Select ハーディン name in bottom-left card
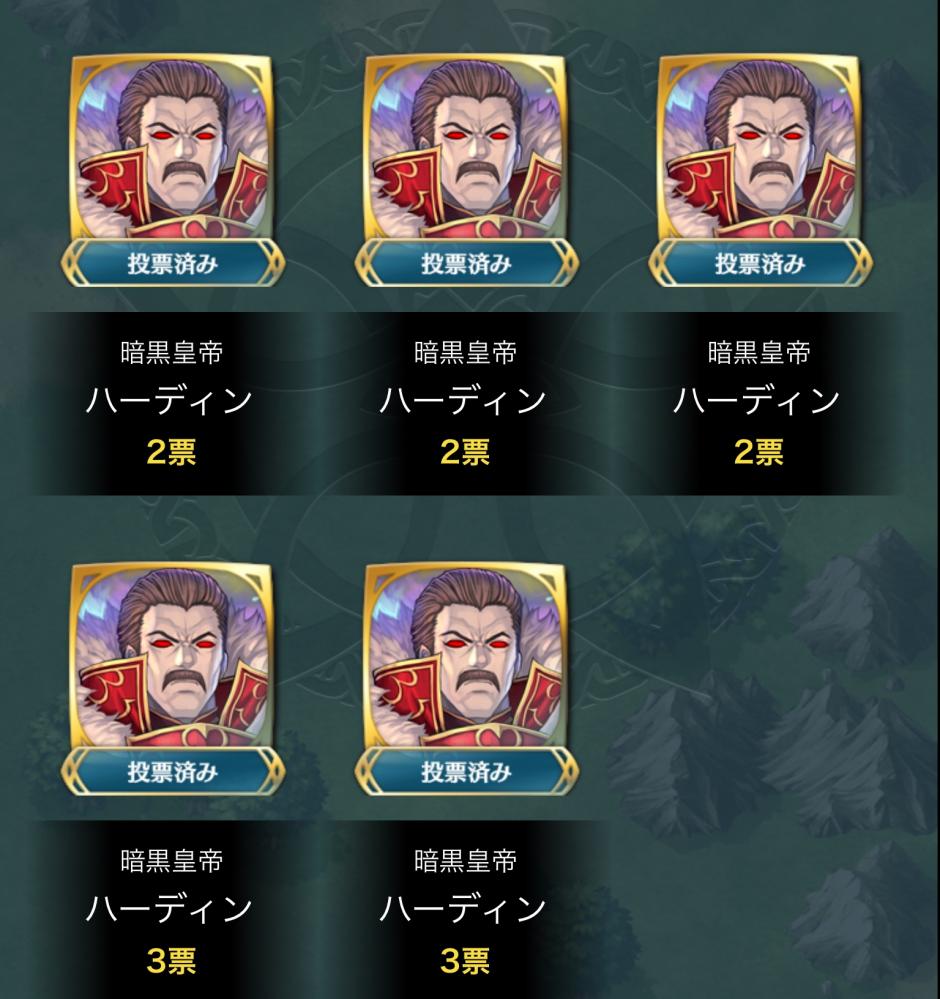The image size is (940, 999). point(170,909)
